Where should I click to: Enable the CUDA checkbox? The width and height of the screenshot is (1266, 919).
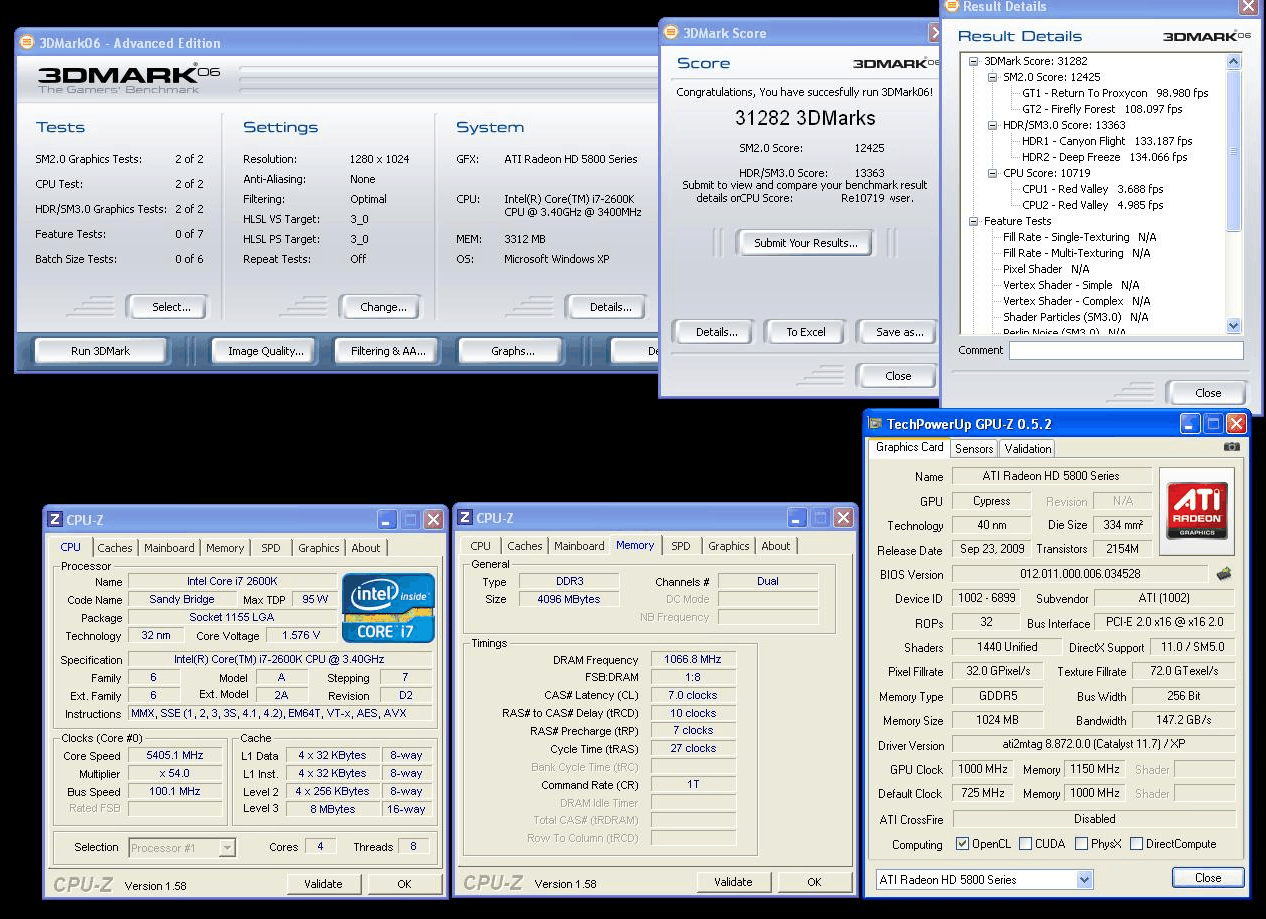(1025, 844)
